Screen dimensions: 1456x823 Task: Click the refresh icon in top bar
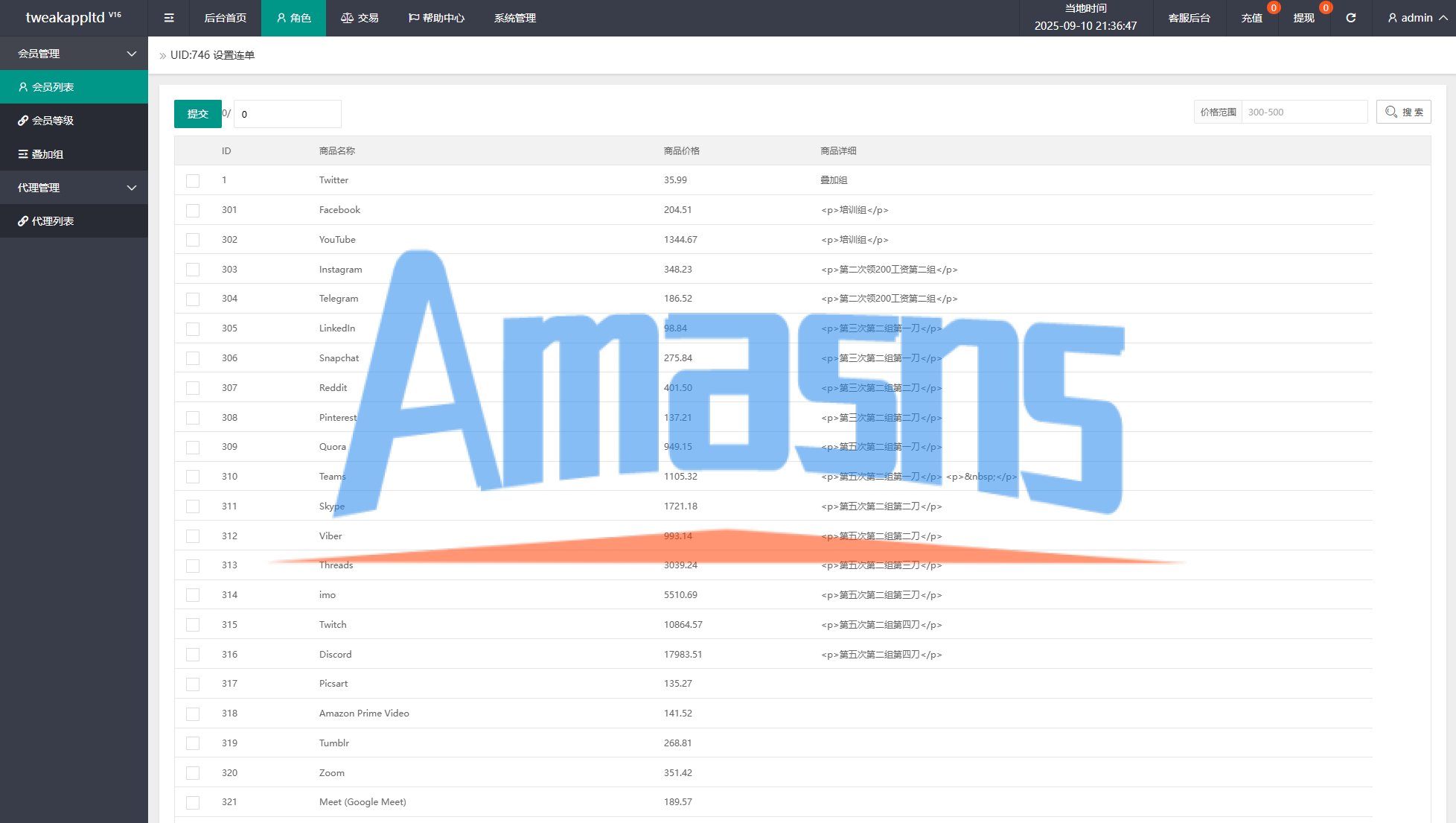click(x=1350, y=18)
